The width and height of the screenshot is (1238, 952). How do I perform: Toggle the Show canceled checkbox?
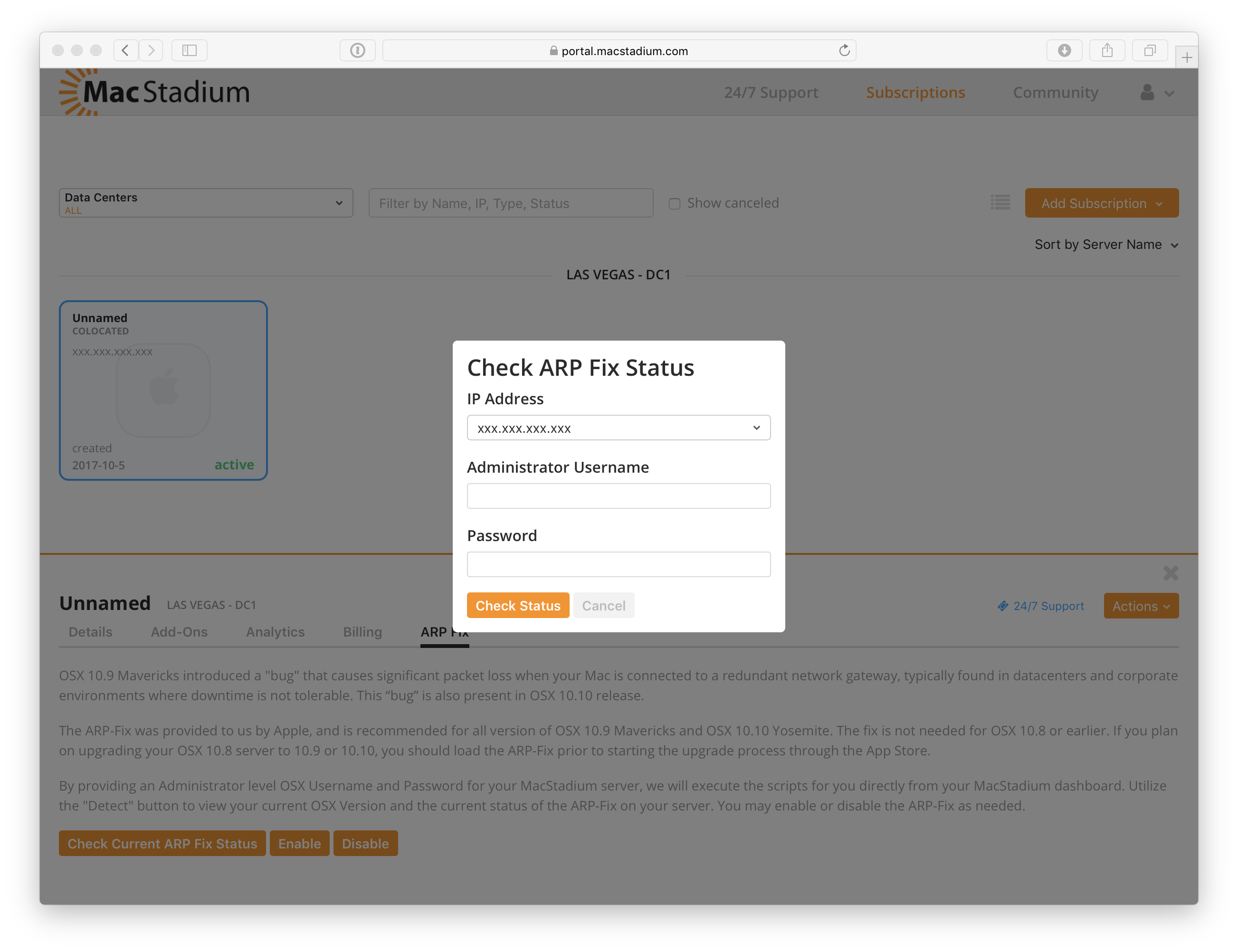coord(674,203)
